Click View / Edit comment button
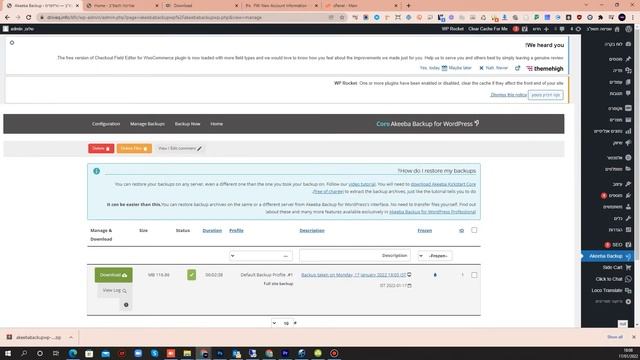Screen dimensions: 640x360 point(180,149)
